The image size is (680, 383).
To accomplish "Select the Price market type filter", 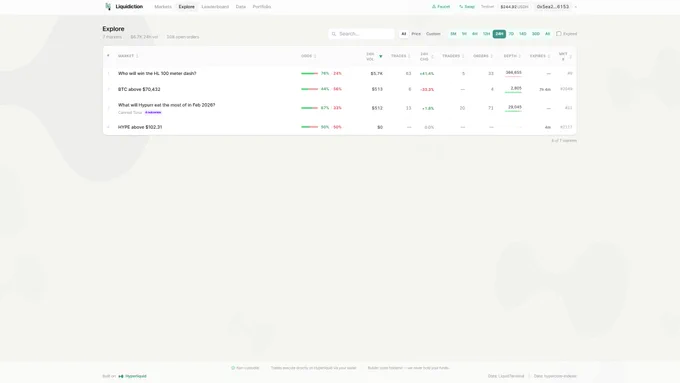I will pos(416,34).
